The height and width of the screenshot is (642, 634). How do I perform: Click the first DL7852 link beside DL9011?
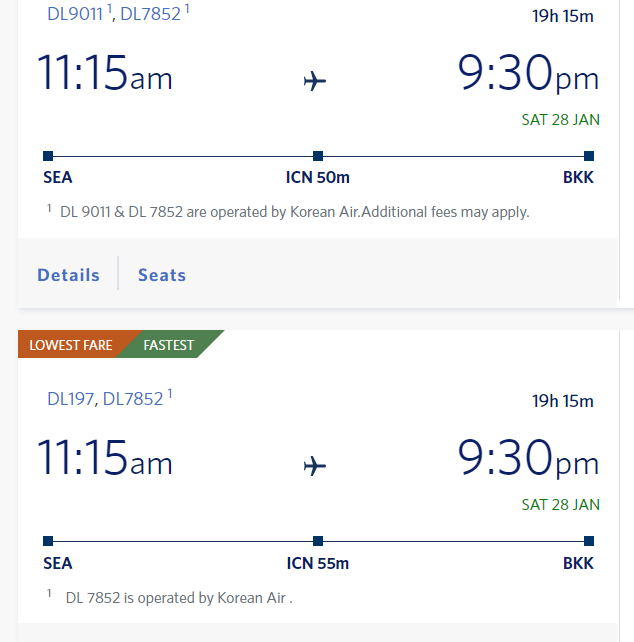(150, 14)
